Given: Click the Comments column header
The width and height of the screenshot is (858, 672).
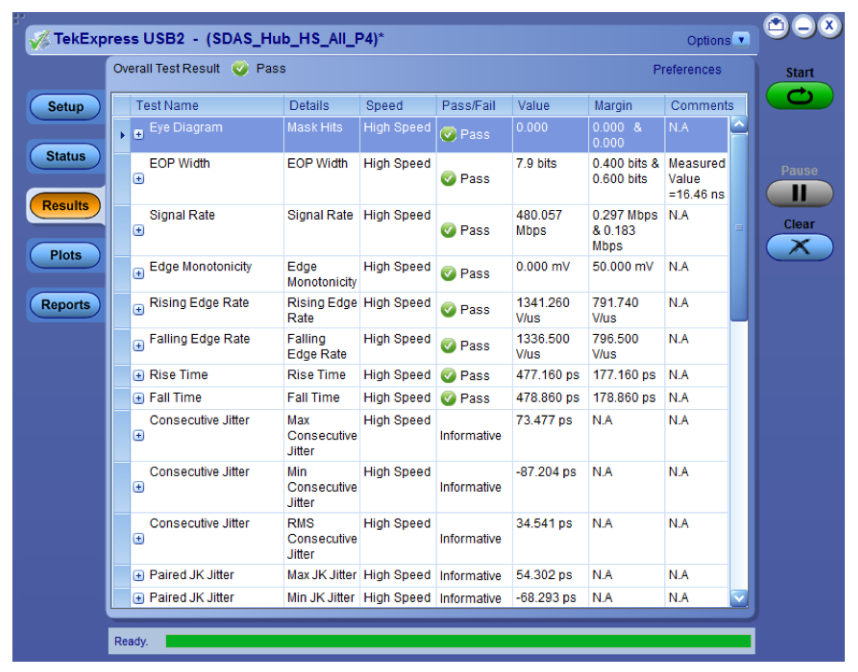Looking at the screenshot, I should tap(705, 106).
